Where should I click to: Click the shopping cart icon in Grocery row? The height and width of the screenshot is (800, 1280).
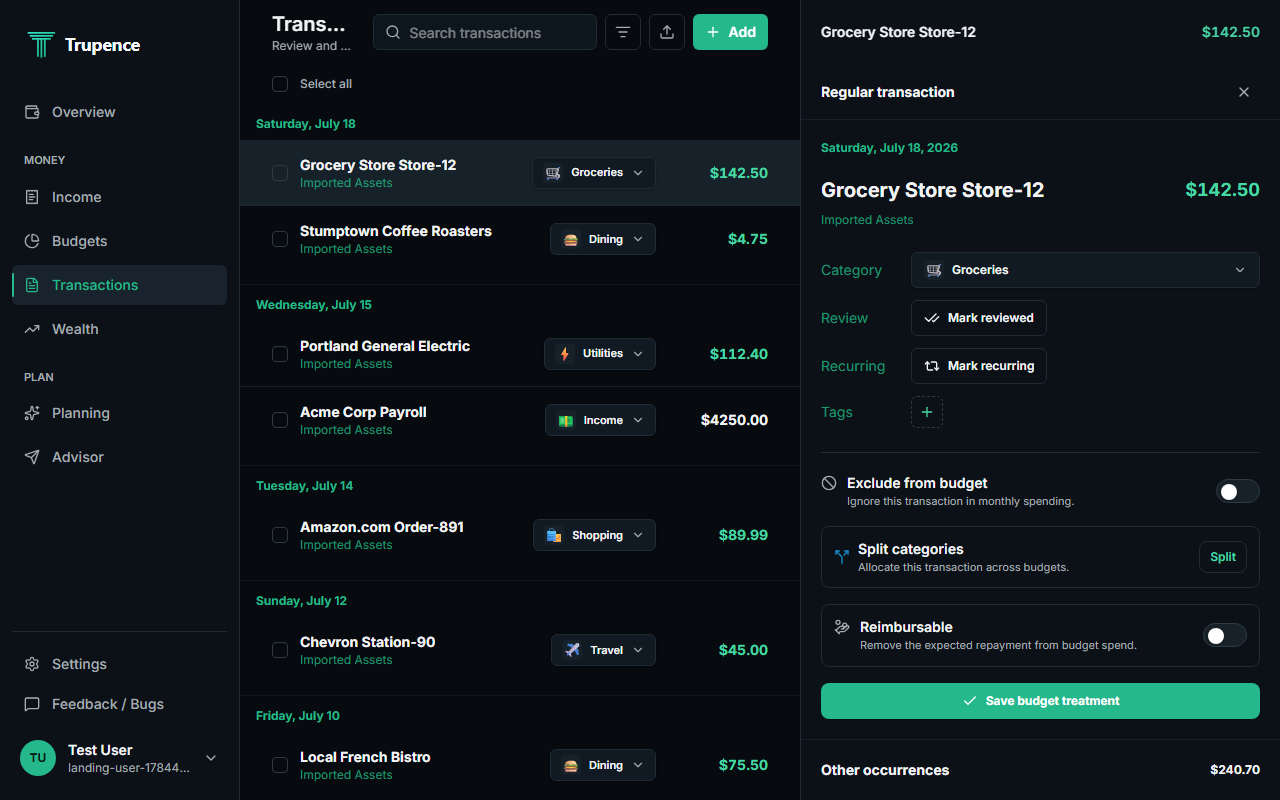point(553,172)
